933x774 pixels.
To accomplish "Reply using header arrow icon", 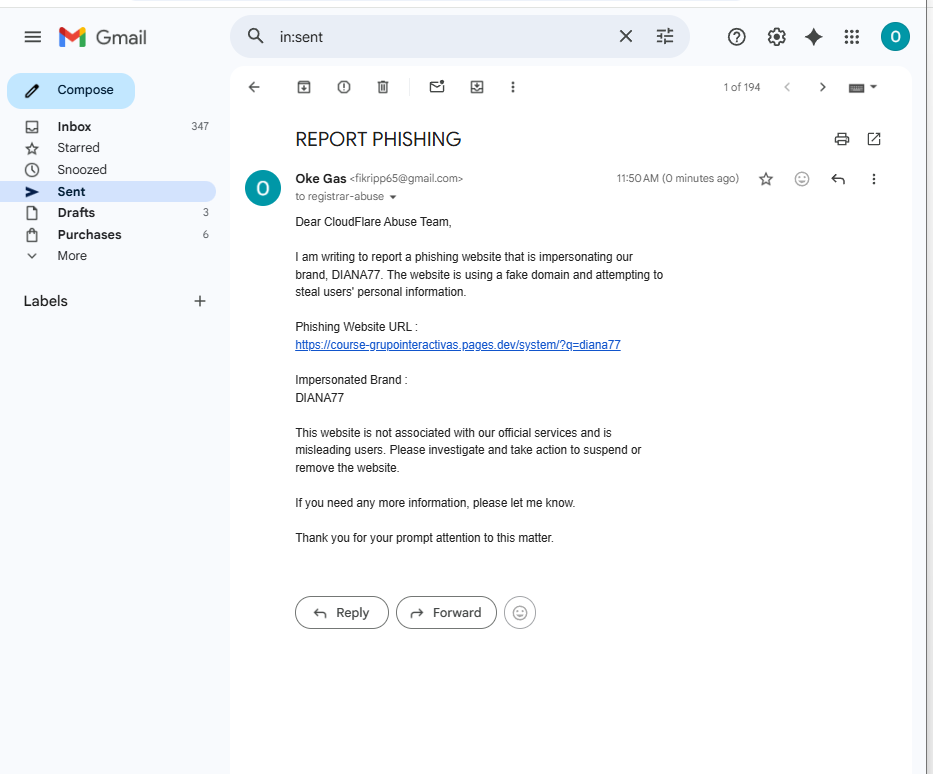I will [x=838, y=178].
